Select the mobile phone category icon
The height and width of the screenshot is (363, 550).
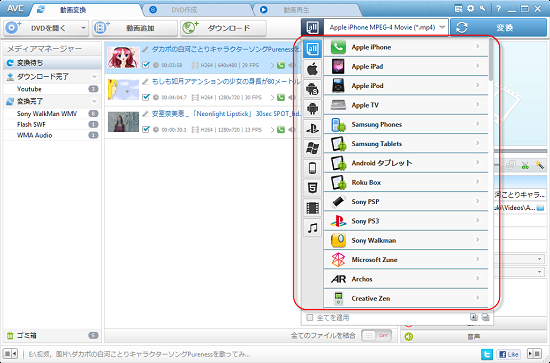tap(312, 168)
